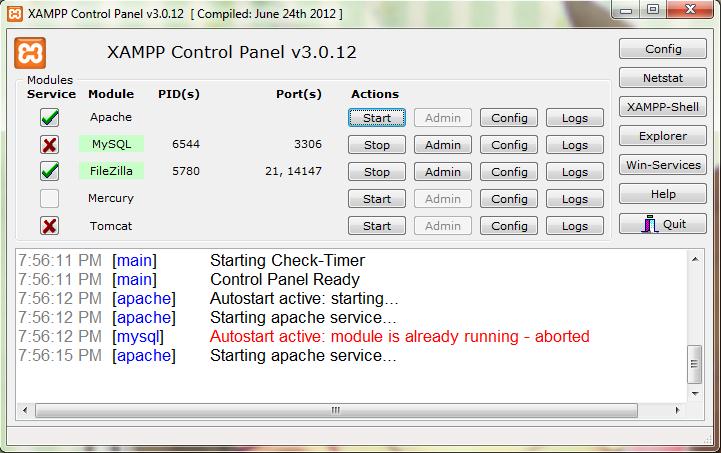Click the log scroll up arrow
Image resolution: width=721 pixels, height=453 pixels.
695,259
